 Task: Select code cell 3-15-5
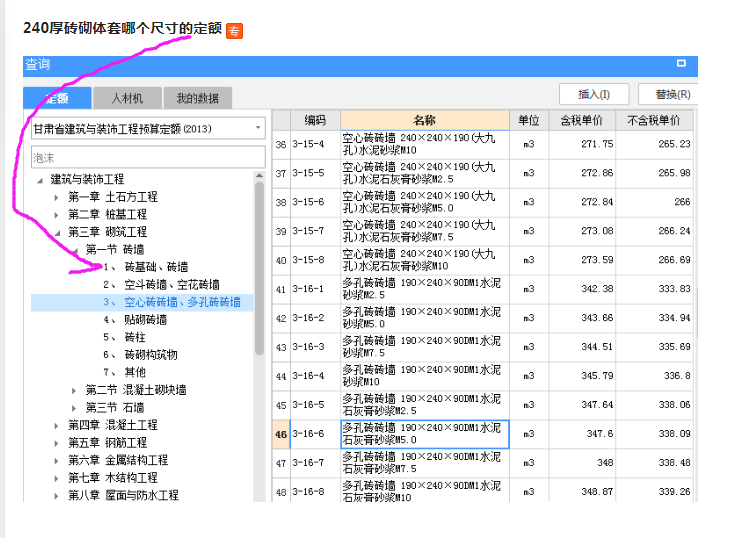pyautogui.click(x=315, y=173)
